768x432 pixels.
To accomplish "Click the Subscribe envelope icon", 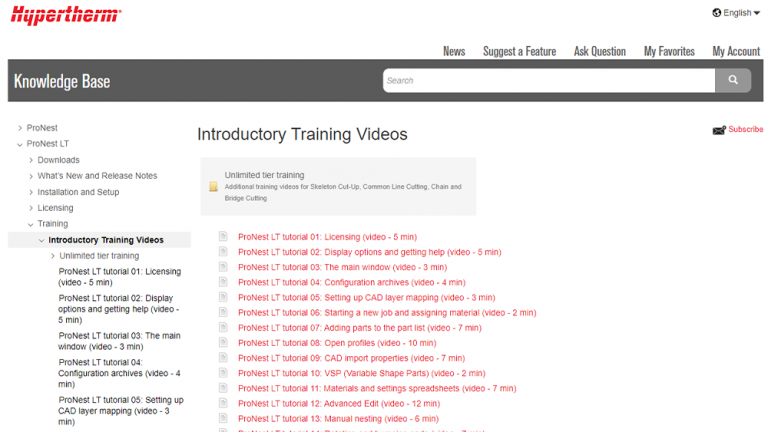I will pyautogui.click(x=719, y=130).
